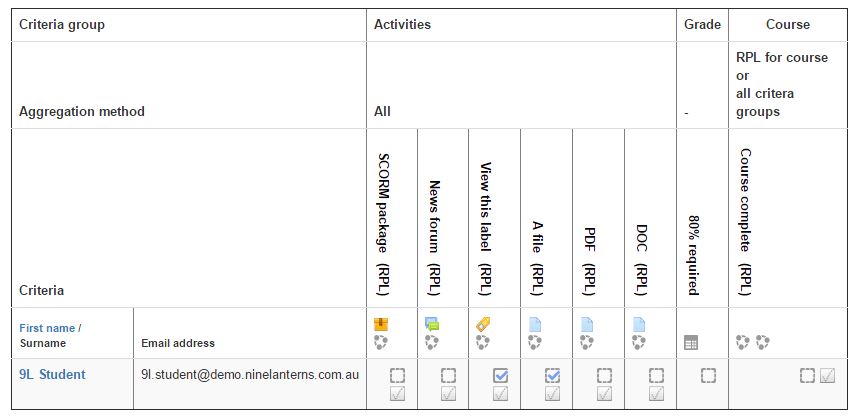Toggle RPL checkbox under the DOC column
Screen dimensions: 857x419
point(656,394)
